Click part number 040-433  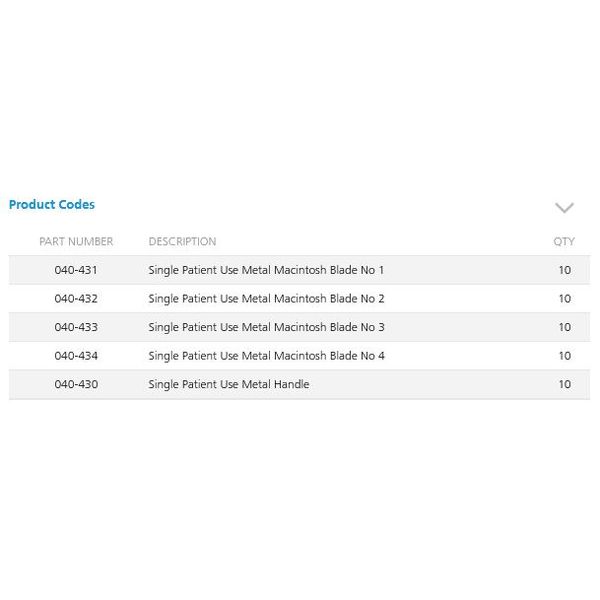(x=76, y=327)
